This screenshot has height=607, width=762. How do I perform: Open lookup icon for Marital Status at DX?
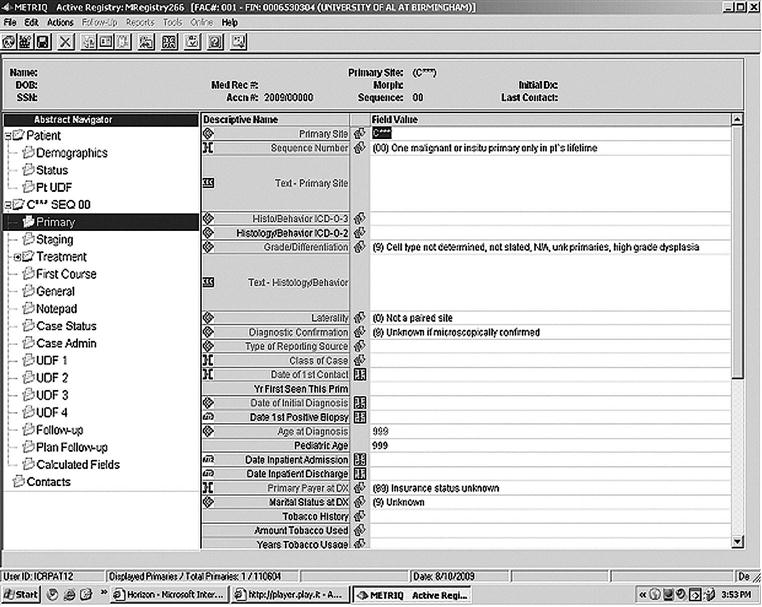[359, 502]
